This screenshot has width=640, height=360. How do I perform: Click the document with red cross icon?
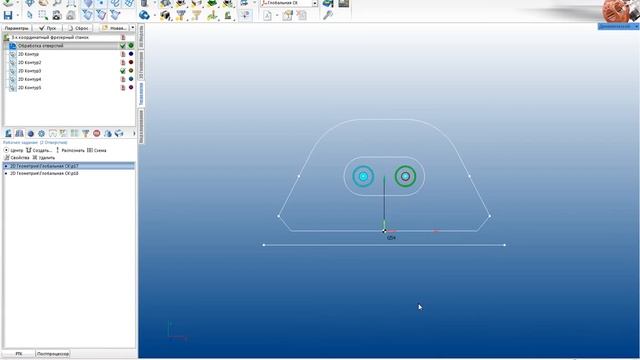pos(302,16)
